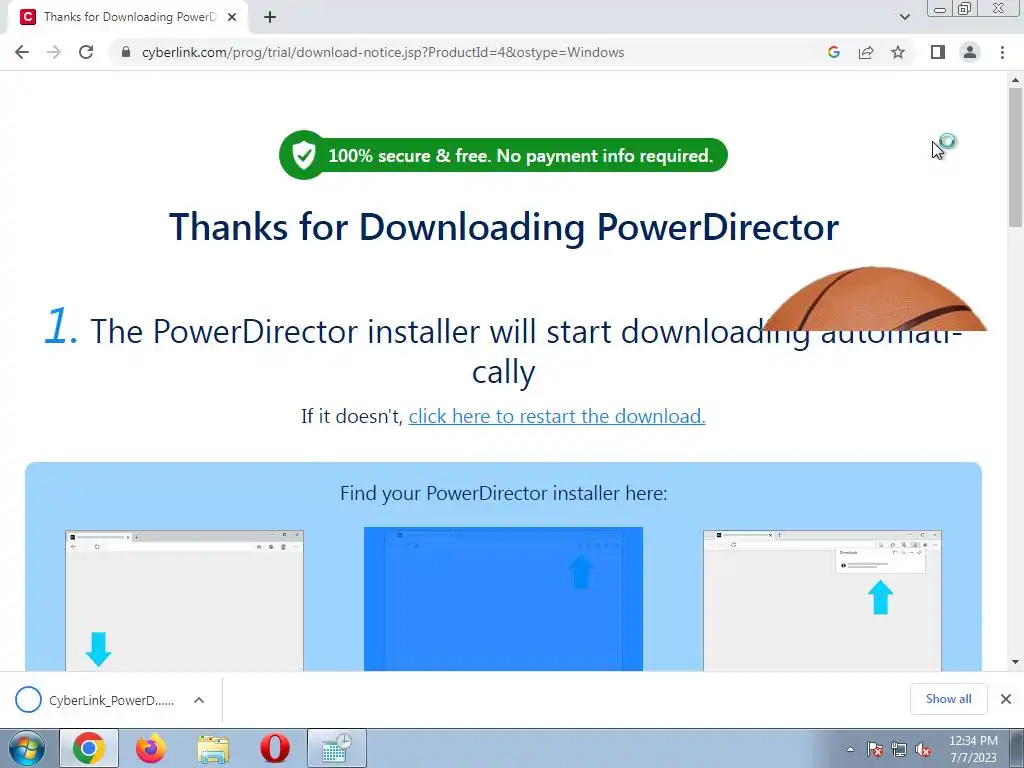The height and width of the screenshot is (768, 1024).
Task: Select the Thanks for Downloading PowerDirector tab
Action: 128,17
